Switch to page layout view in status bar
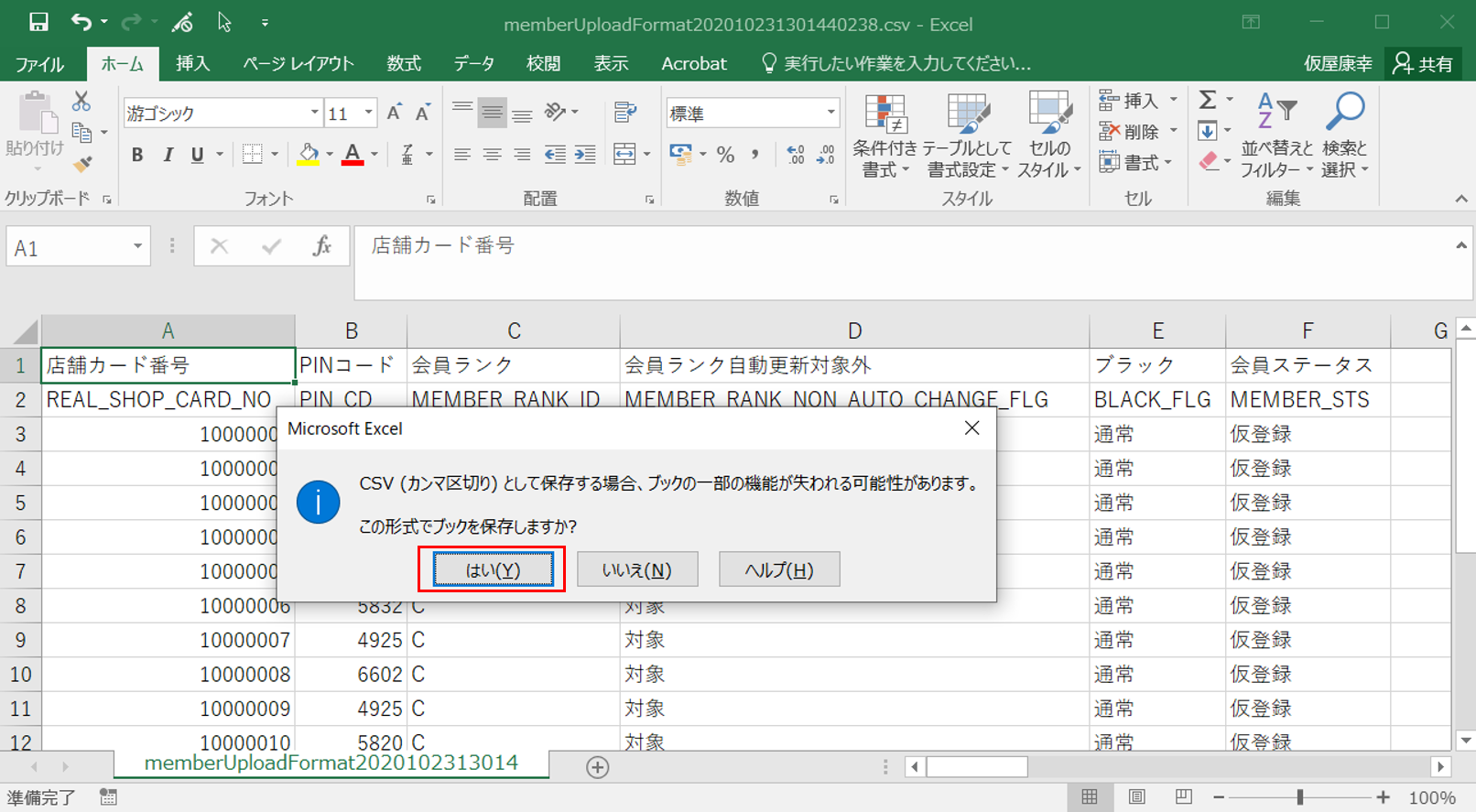1476x812 pixels. click(1136, 797)
